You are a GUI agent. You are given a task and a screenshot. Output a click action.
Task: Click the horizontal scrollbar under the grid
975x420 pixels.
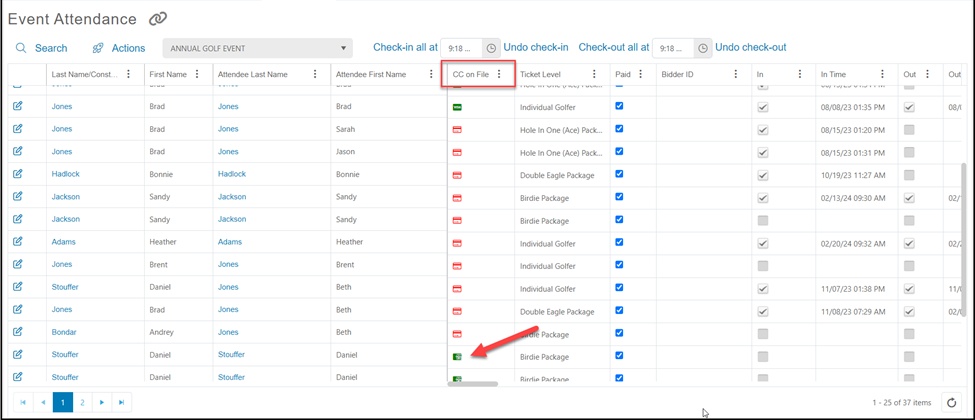473,384
